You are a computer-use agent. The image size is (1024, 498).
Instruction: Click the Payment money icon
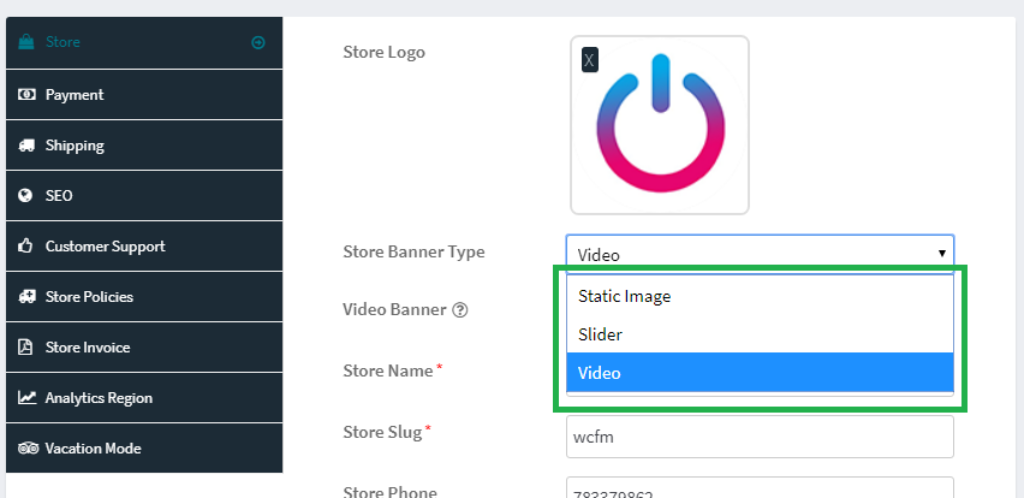click(27, 95)
